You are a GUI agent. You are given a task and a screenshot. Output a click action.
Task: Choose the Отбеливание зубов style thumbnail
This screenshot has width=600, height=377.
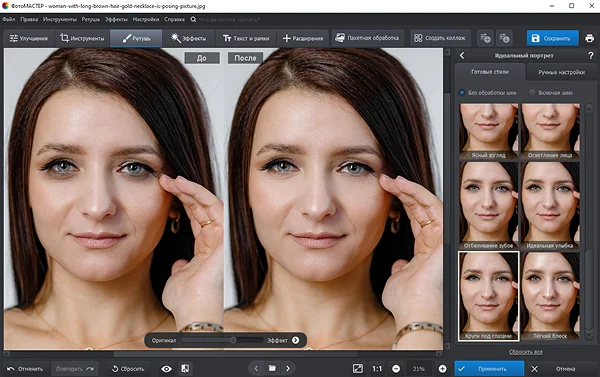point(489,206)
